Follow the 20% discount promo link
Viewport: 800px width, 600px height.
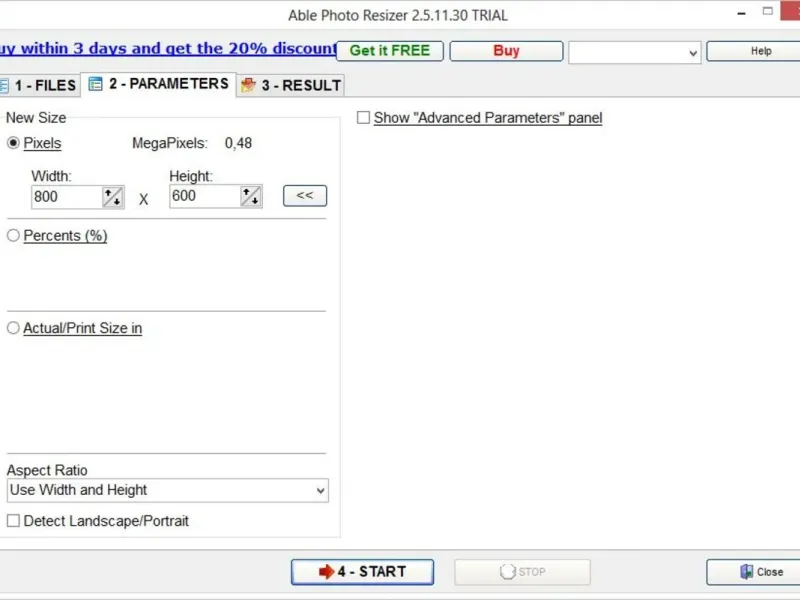pos(168,48)
